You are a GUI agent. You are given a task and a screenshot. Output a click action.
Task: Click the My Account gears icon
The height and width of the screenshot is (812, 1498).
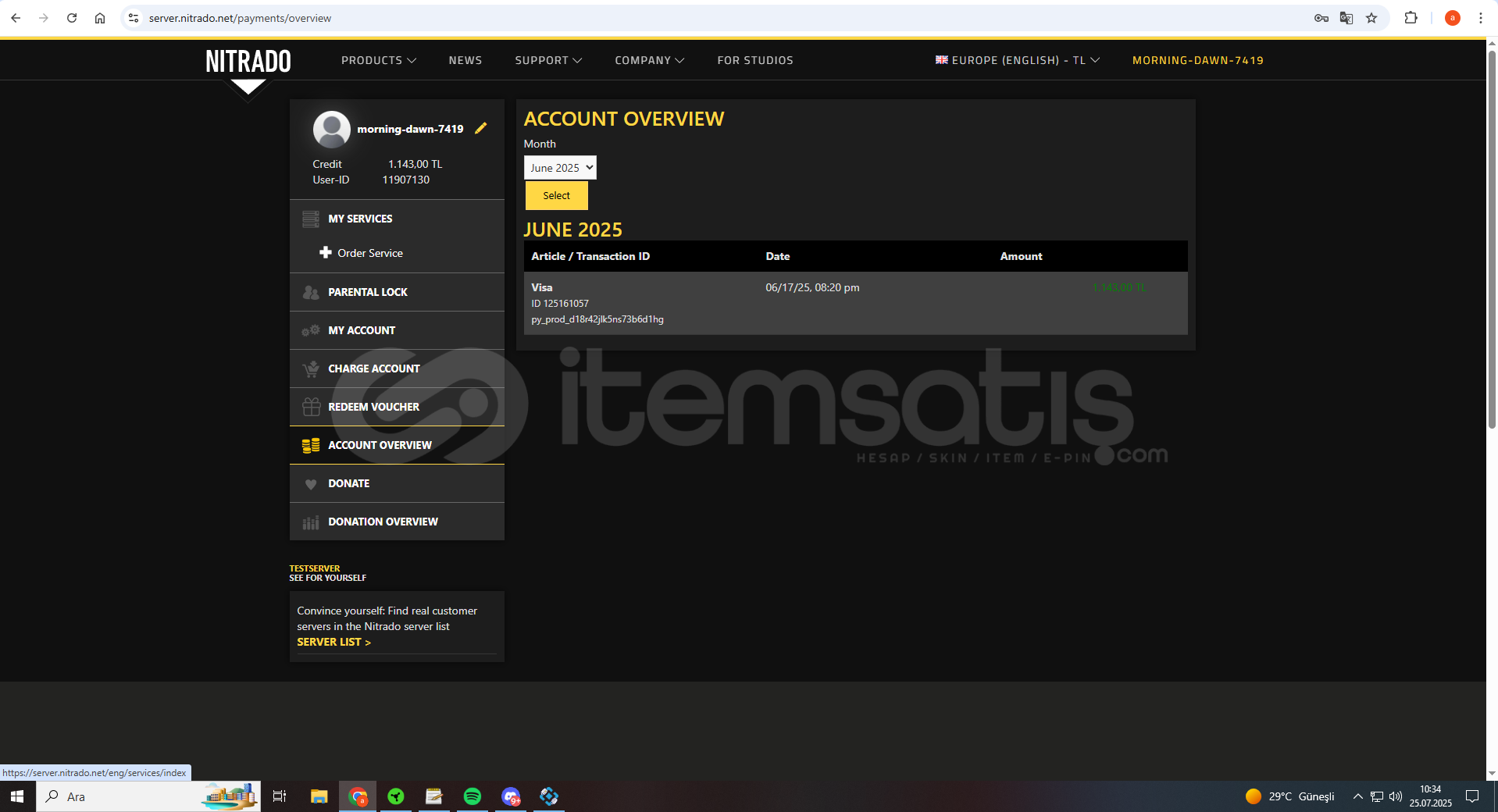point(311,330)
